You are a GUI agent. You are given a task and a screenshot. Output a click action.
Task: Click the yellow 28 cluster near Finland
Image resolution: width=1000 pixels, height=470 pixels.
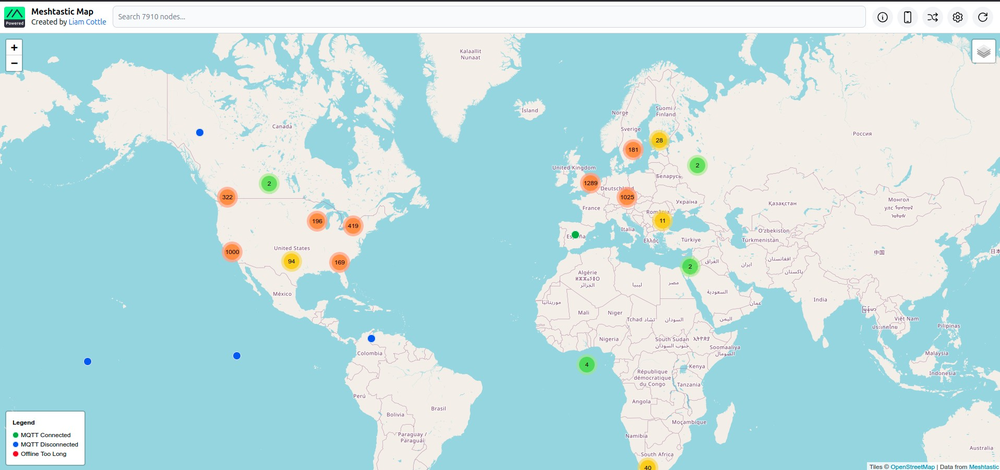[x=659, y=140]
